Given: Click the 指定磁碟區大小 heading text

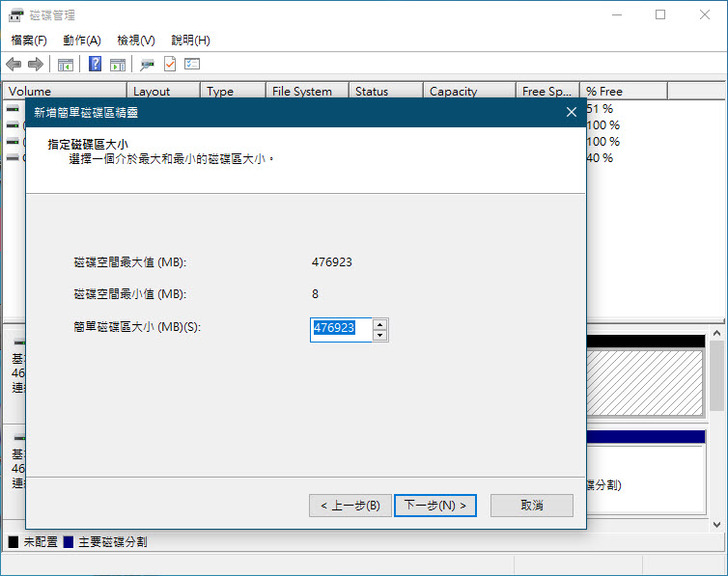Looking at the screenshot, I should coord(88,144).
